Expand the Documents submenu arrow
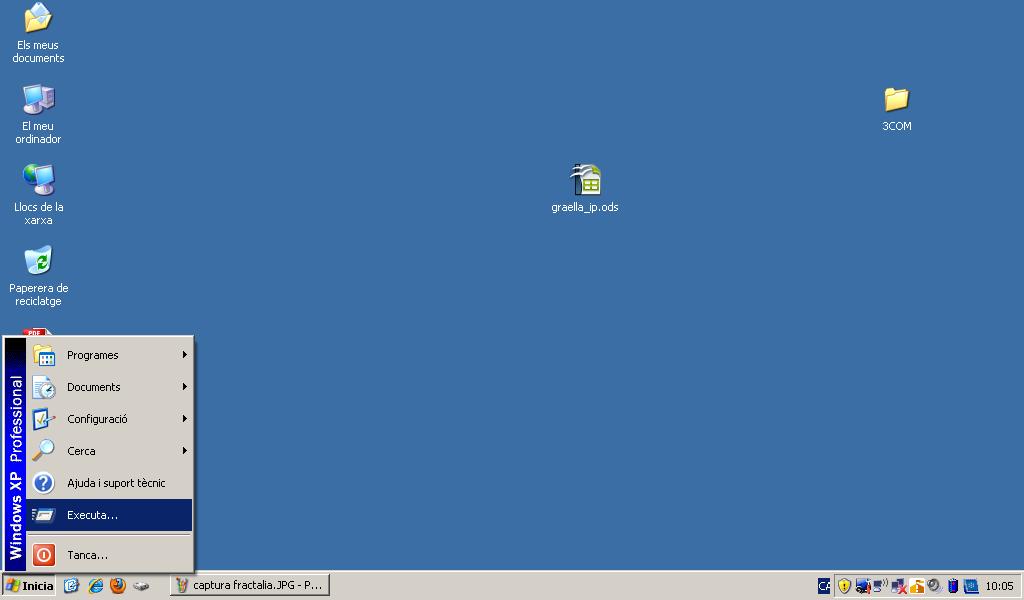Viewport: 1024px width, 600px height. (x=185, y=387)
